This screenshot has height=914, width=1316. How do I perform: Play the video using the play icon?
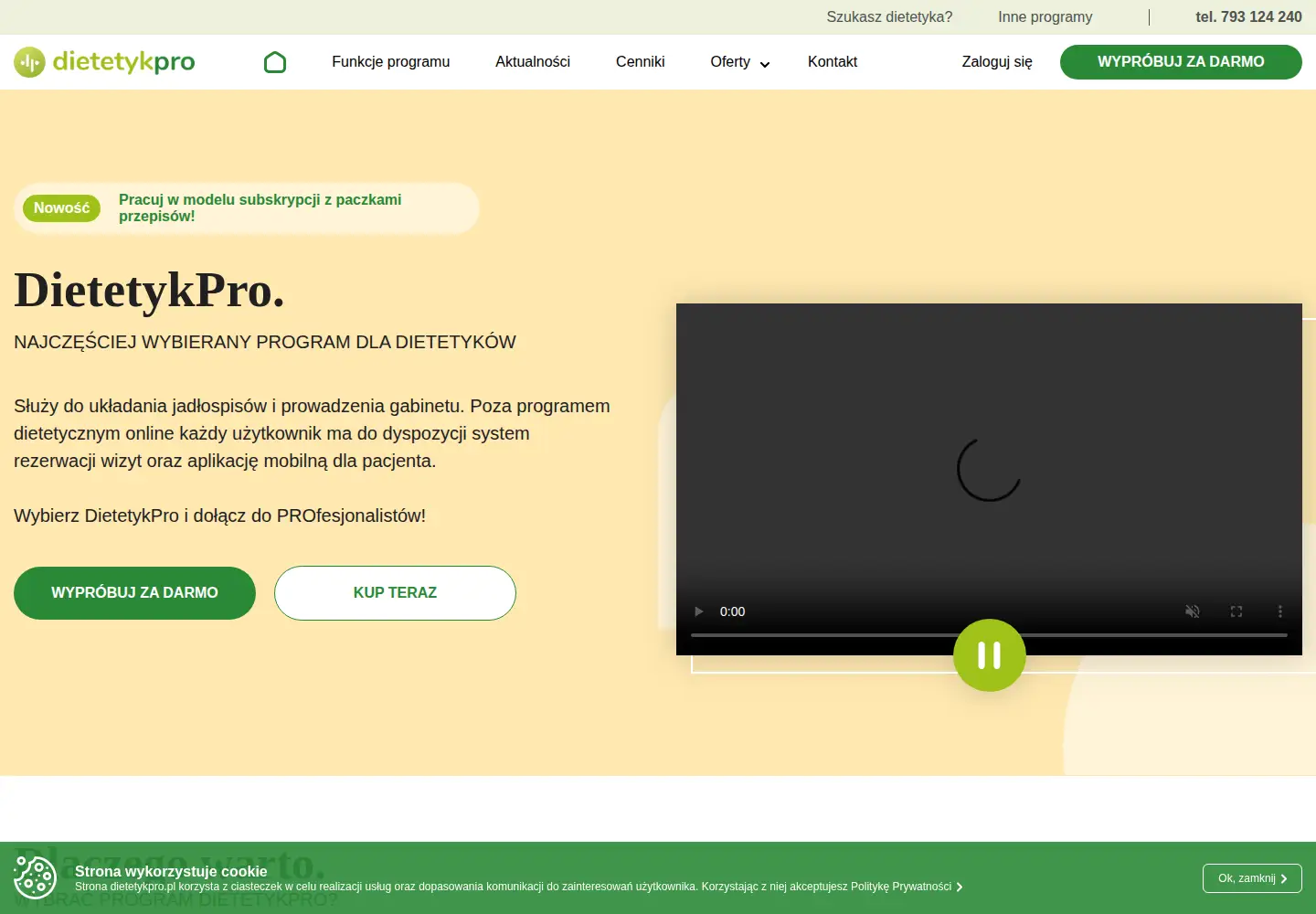[699, 611]
